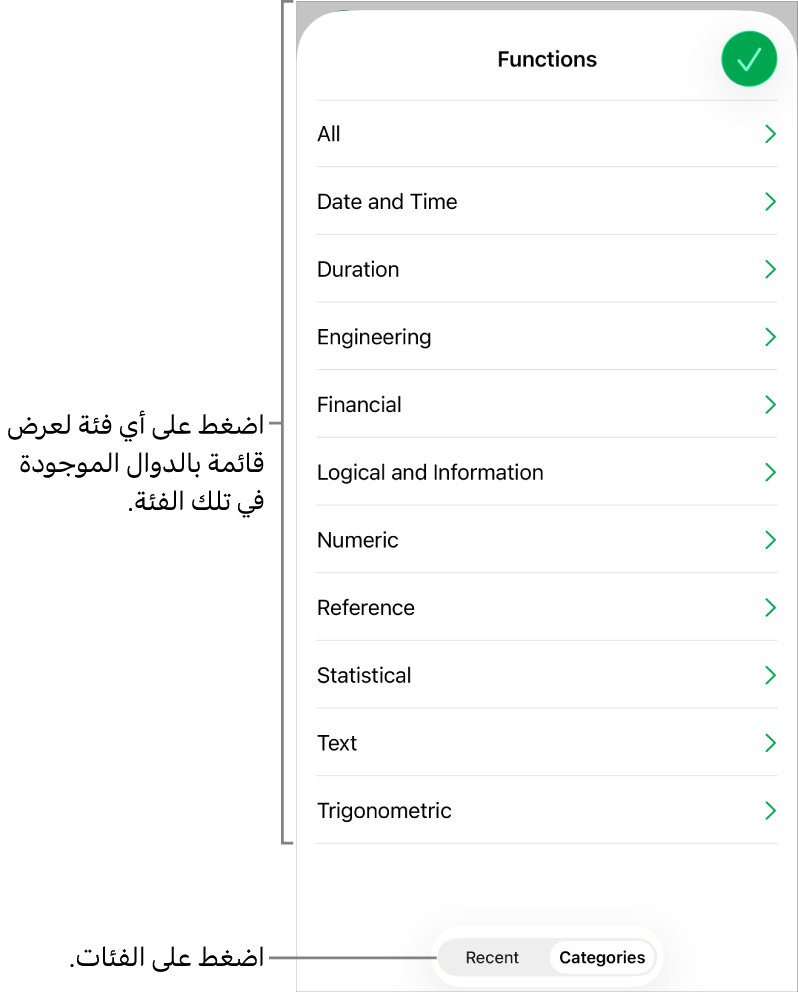Switch to the Recent tab

point(492,958)
